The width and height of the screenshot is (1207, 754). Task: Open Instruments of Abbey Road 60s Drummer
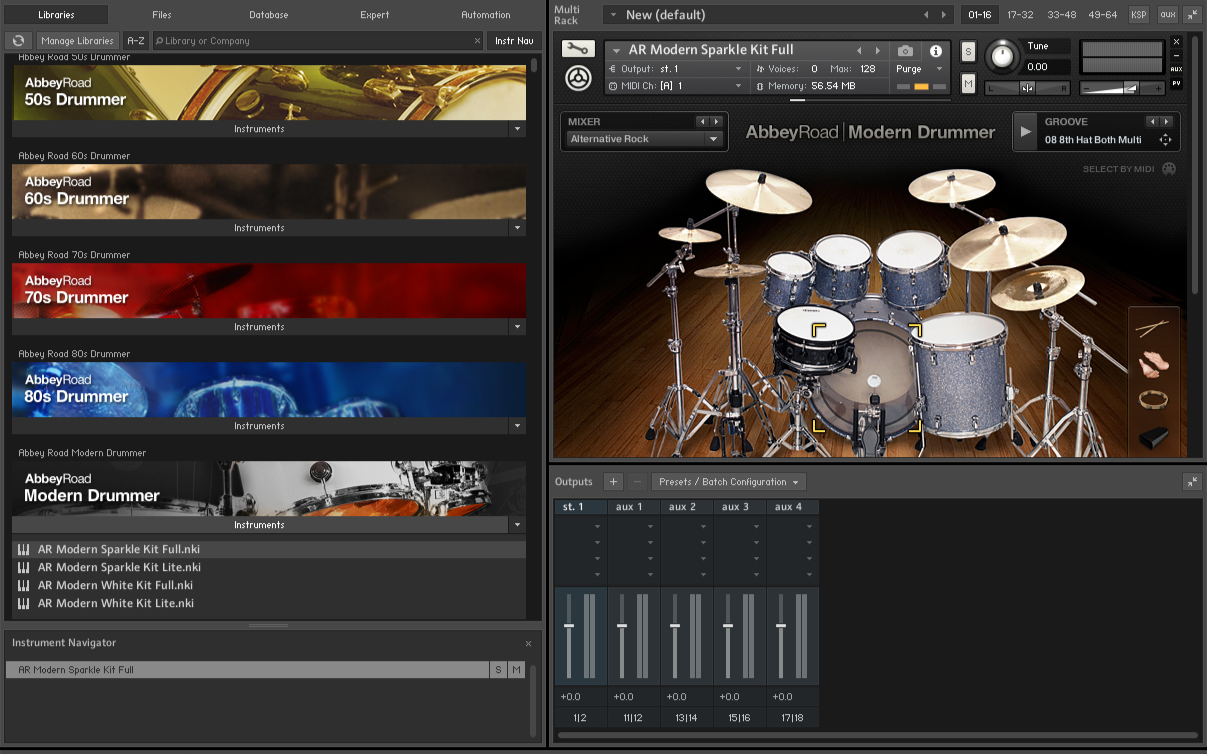(260, 228)
